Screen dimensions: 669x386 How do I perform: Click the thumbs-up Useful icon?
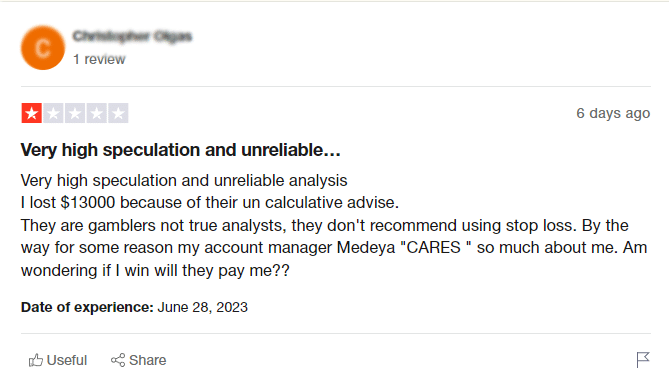(36, 360)
